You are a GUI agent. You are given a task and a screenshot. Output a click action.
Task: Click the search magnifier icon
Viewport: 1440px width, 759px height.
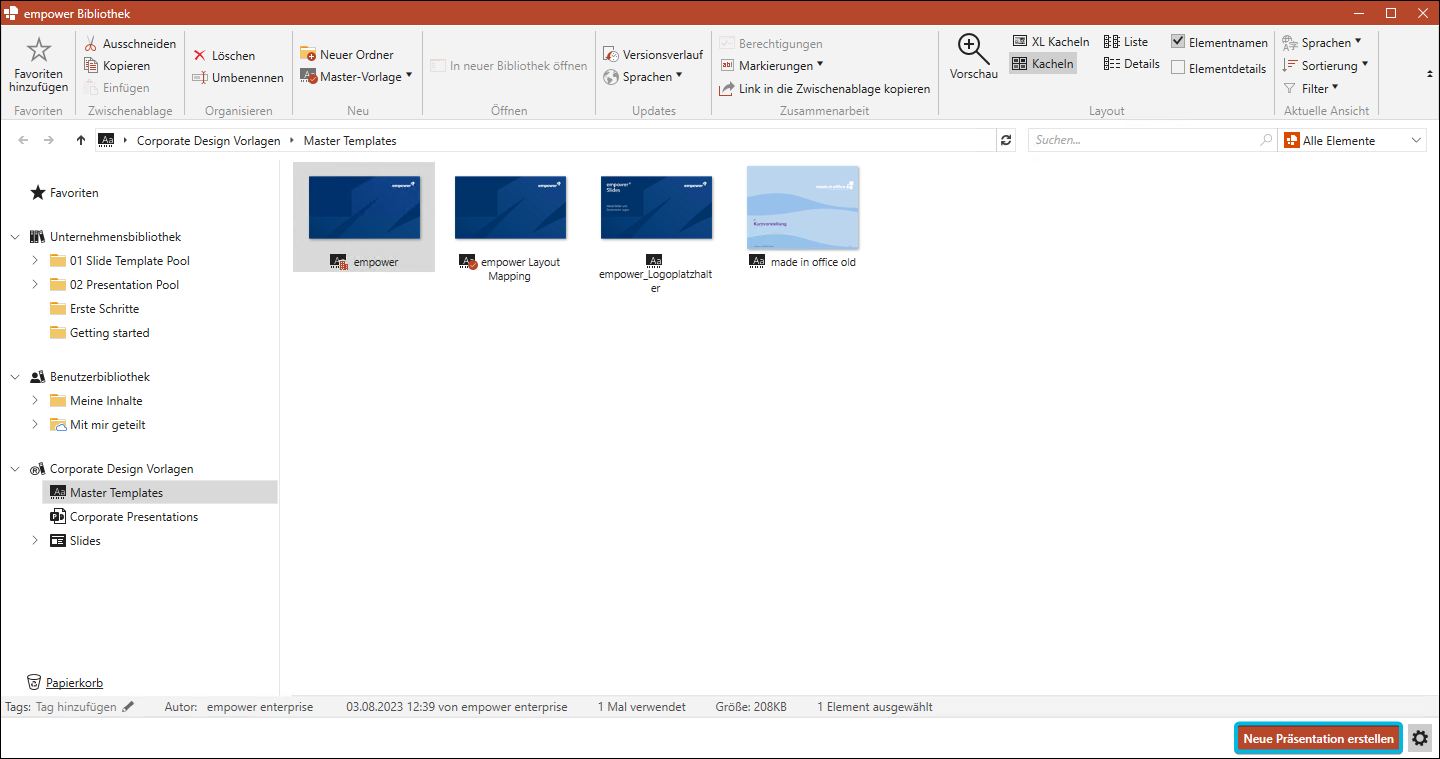pos(1267,141)
